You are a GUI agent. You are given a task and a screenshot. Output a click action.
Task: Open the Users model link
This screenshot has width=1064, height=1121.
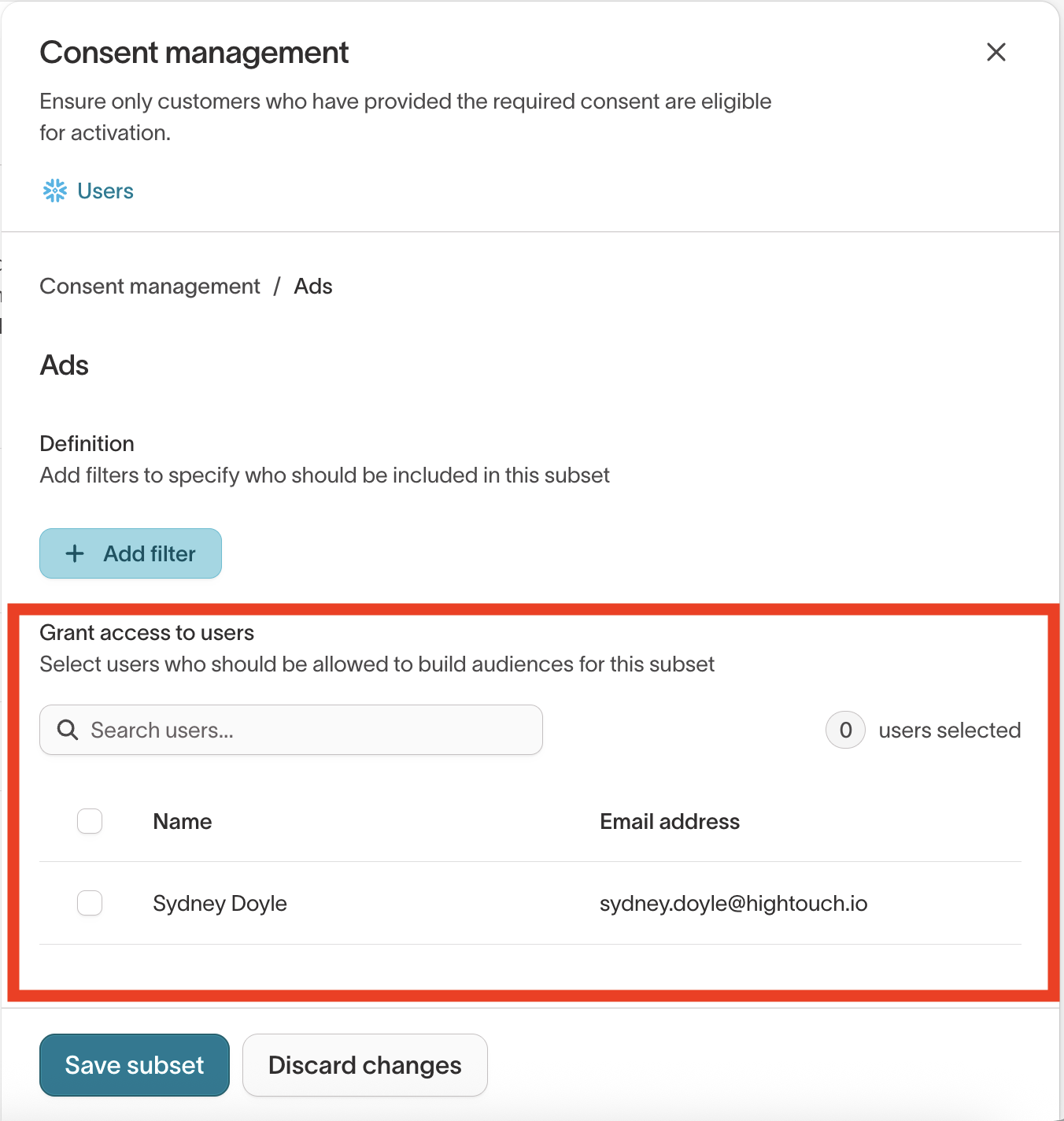(x=105, y=191)
